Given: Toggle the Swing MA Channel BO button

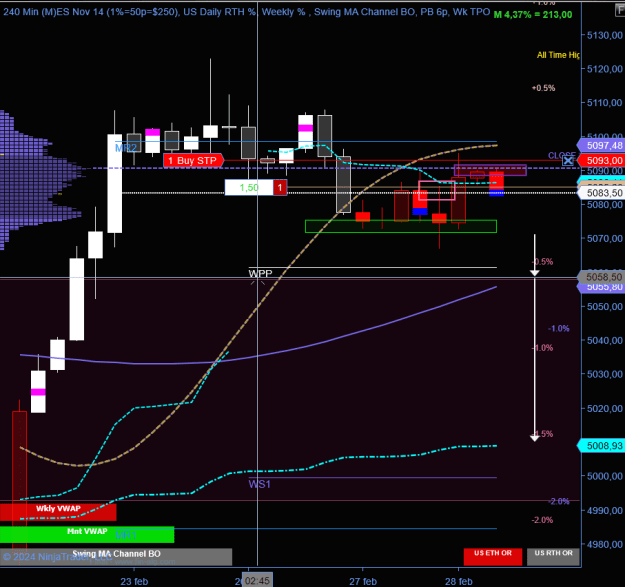Looking at the screenshot, I should pos(116,556).
